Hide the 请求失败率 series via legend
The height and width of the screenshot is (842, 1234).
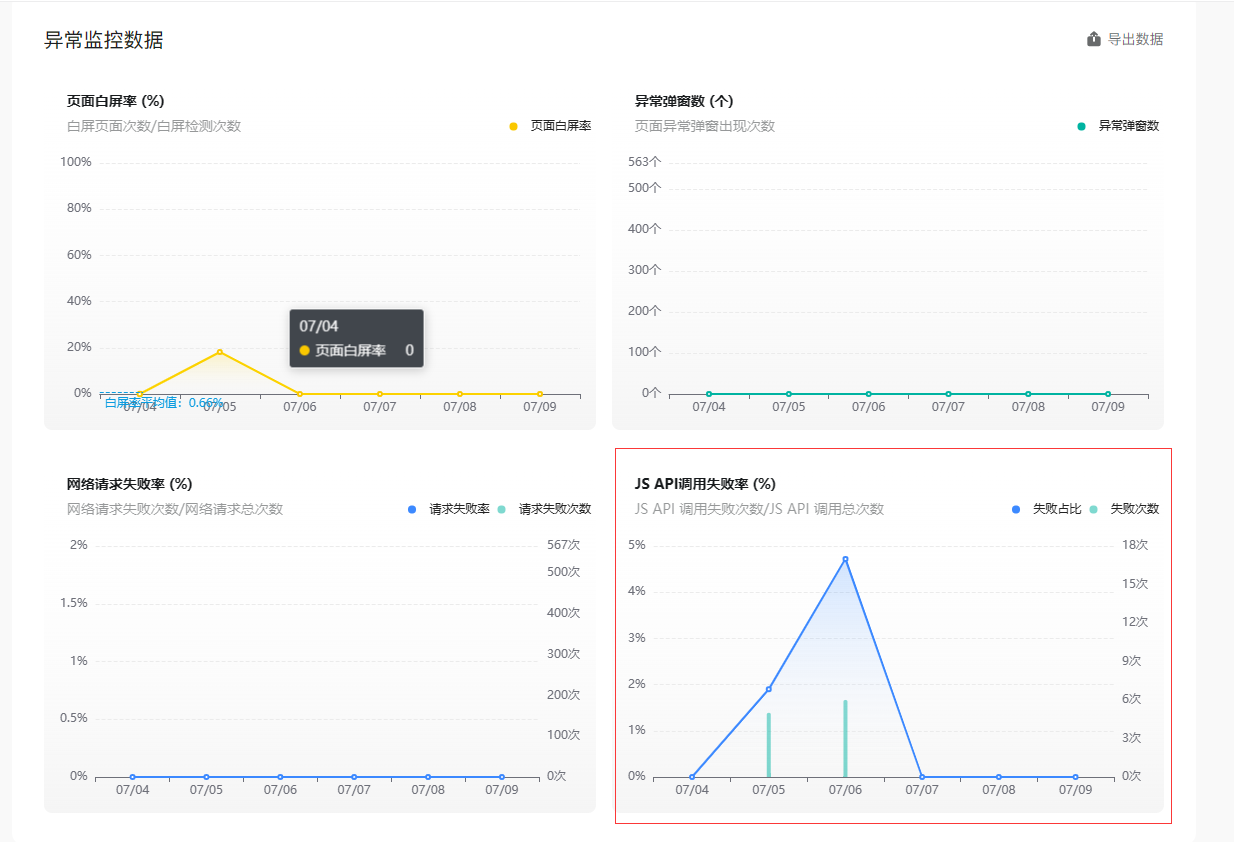click(x=449, y=509)
